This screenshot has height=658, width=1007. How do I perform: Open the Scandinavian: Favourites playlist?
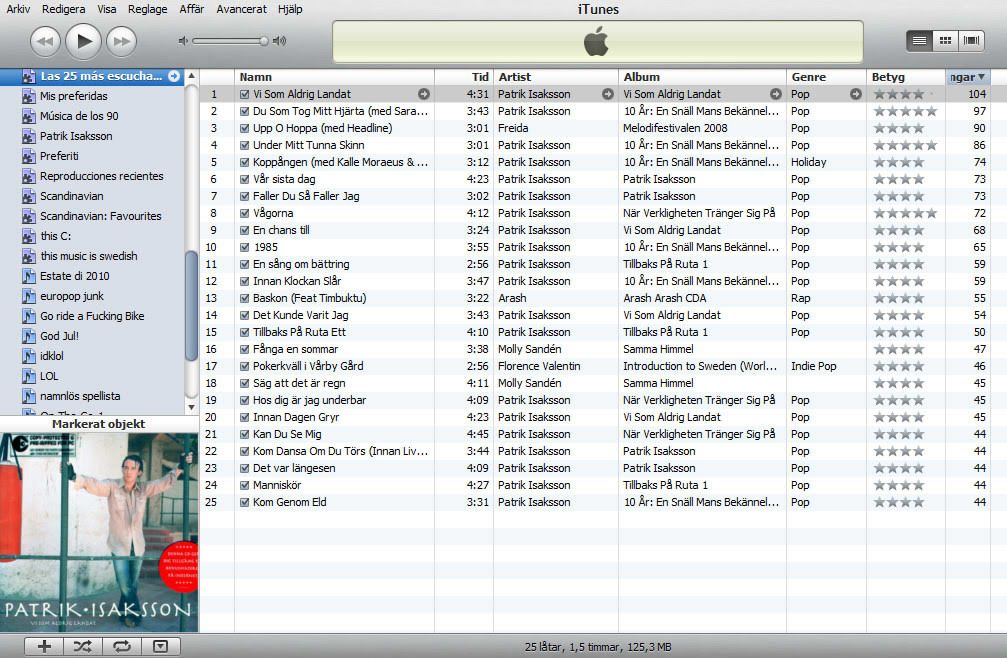coord(101,216)
